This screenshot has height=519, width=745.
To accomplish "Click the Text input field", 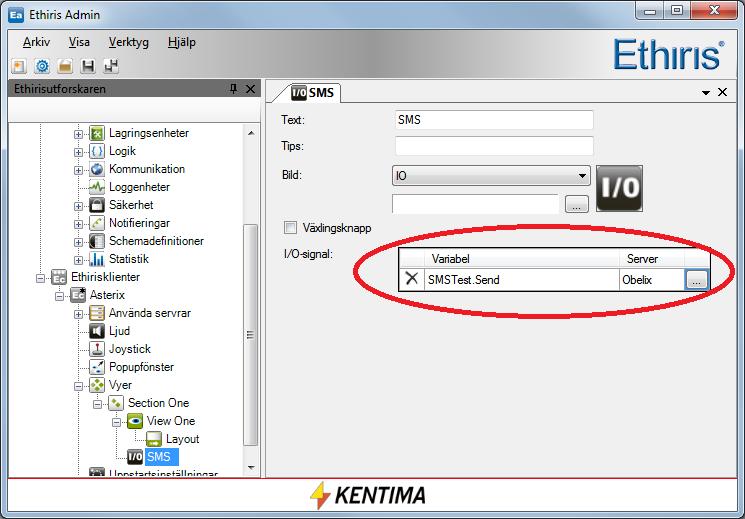I will click(x=494, y=120).
